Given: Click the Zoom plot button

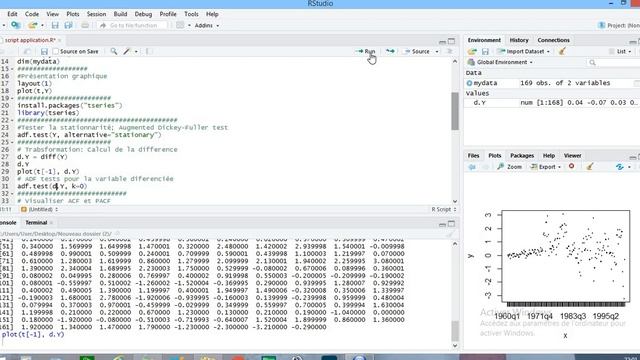Looking at the screenshot, I should coord(509,167).
